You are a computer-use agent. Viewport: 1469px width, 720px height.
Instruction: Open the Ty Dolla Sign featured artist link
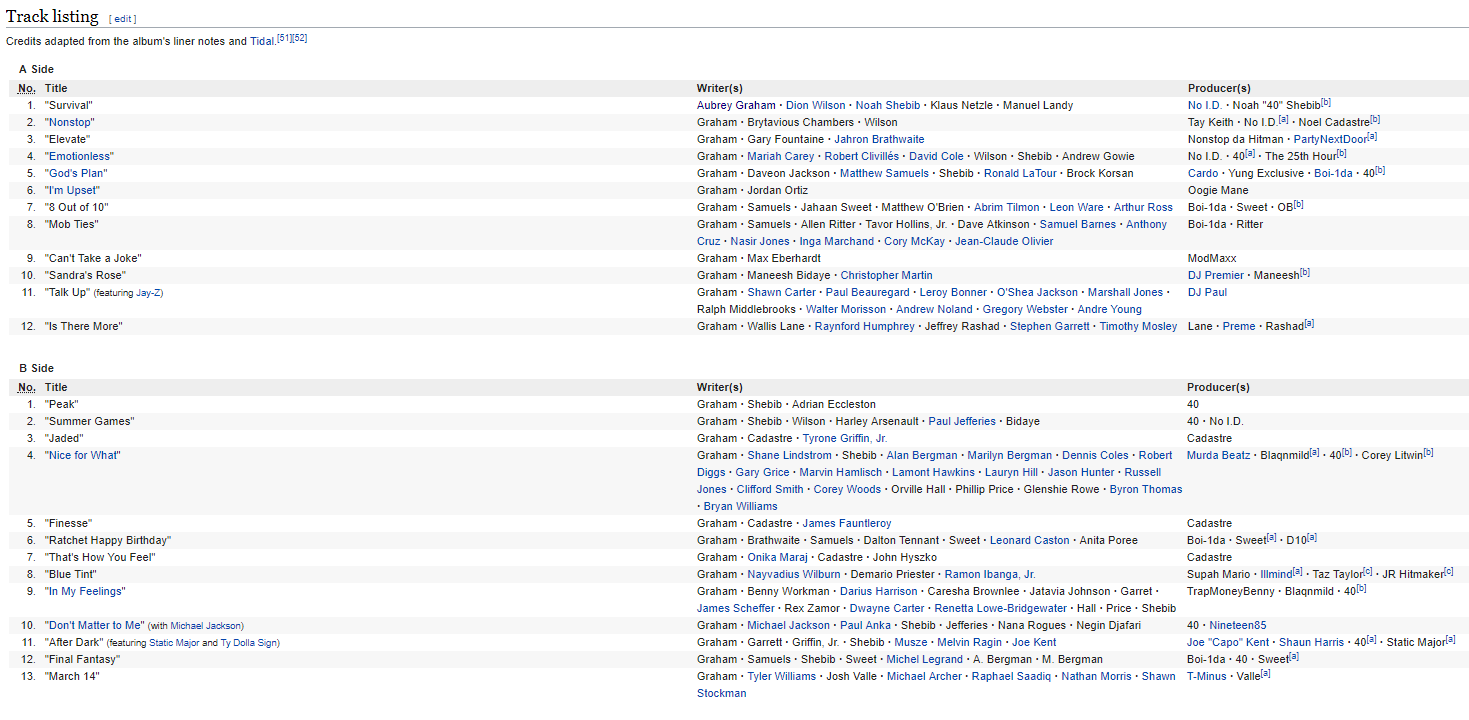click(x=249, y=642)
